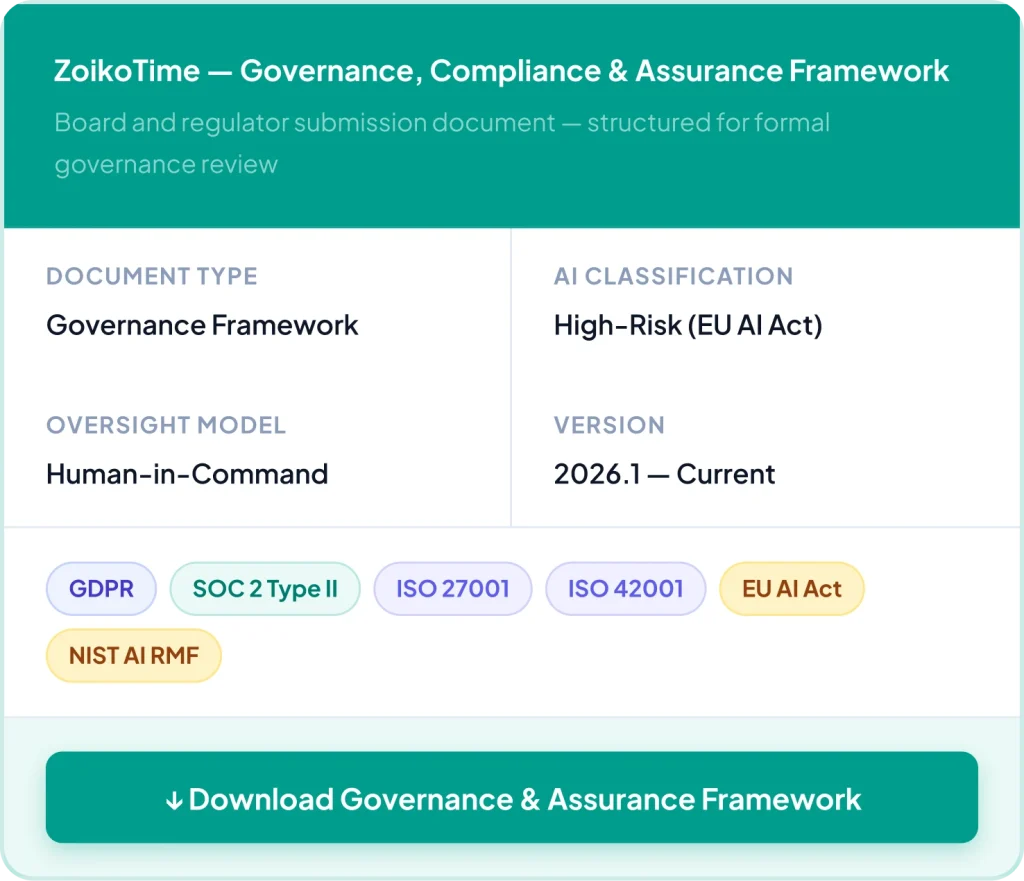Select the Human-in-Command value

click(187, 474)
